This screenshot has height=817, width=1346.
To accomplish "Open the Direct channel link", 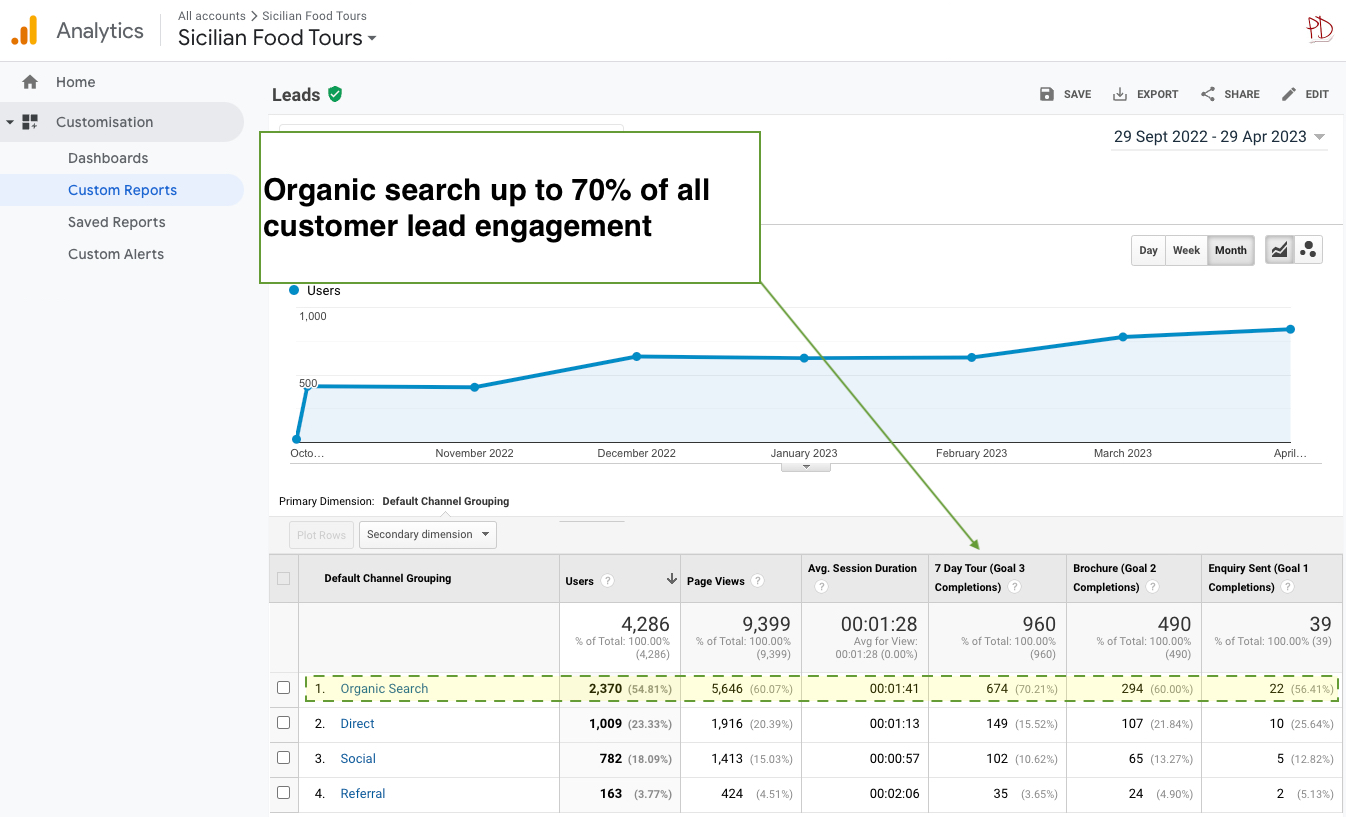I will click(x=357, y=723).
